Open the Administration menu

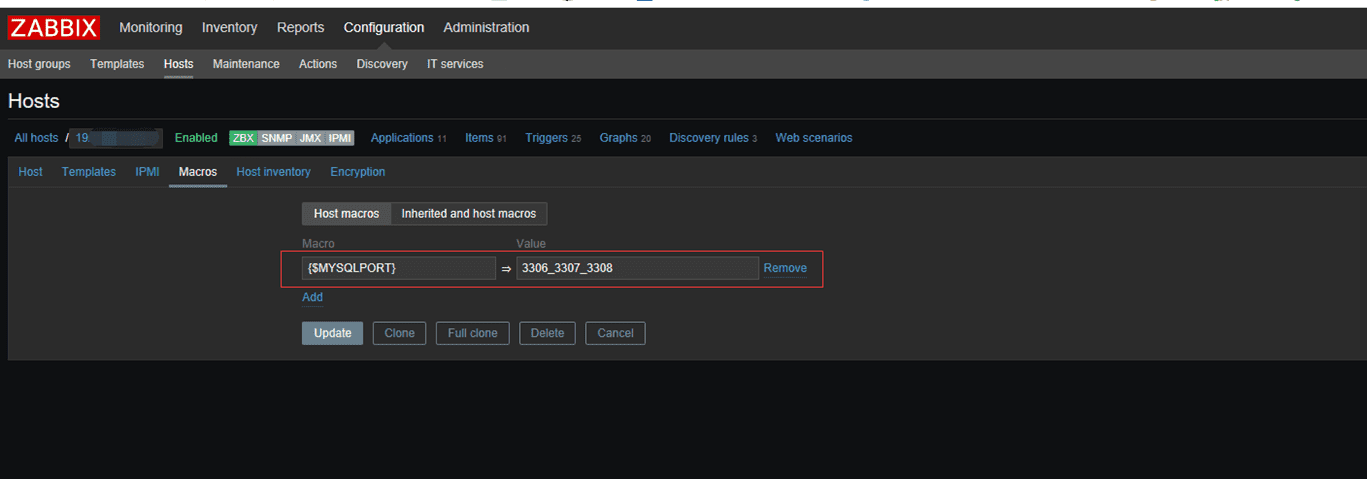(x=486, y=28)
